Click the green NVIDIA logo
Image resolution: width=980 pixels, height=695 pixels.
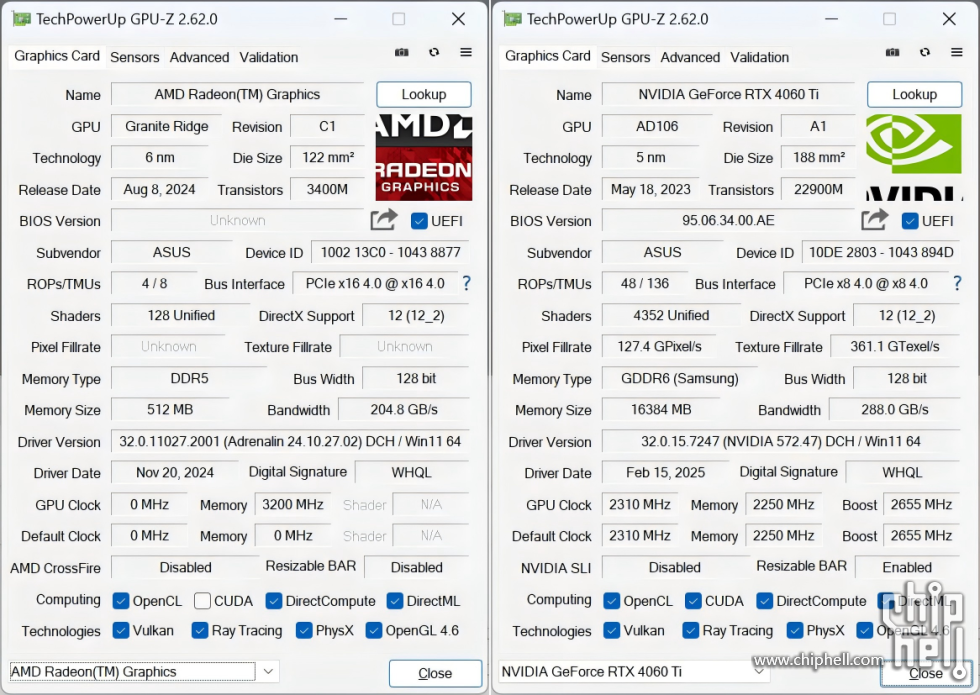(x=914, y=144)
